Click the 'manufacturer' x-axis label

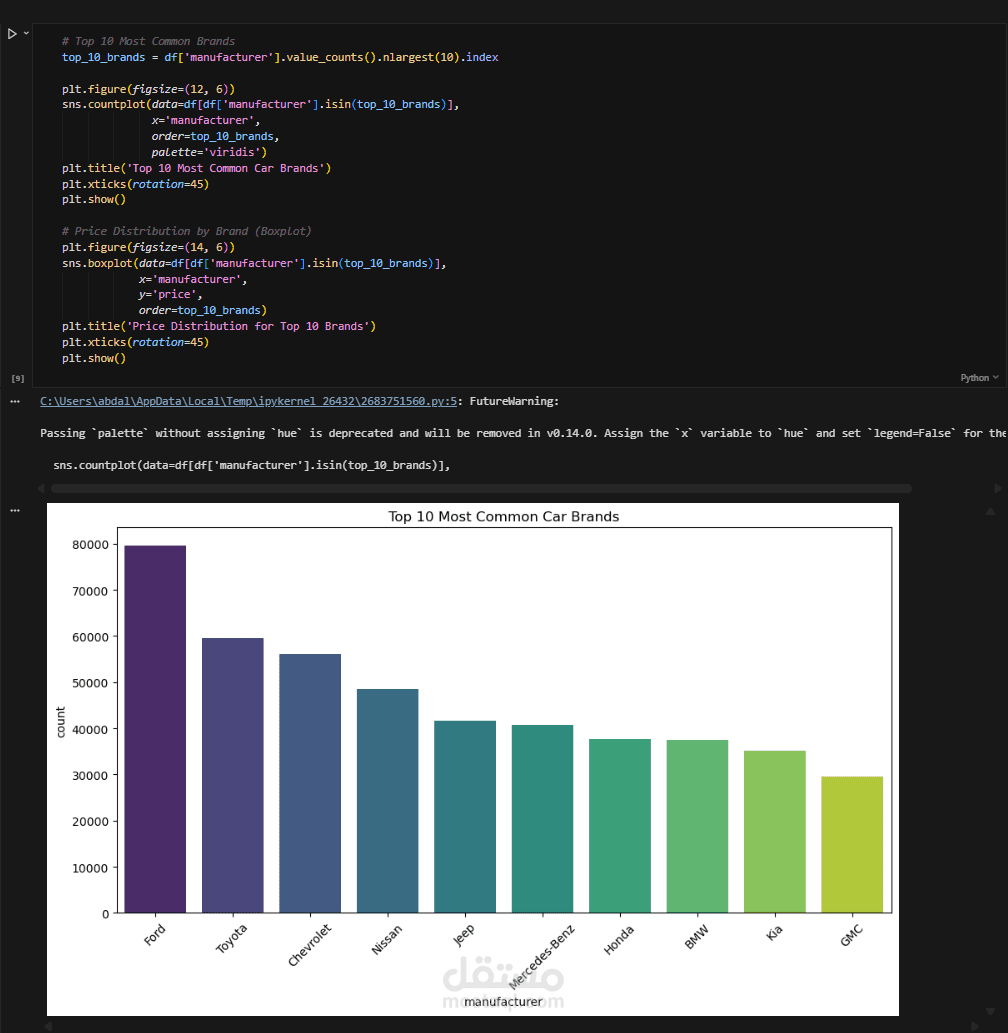(503, 1001)
